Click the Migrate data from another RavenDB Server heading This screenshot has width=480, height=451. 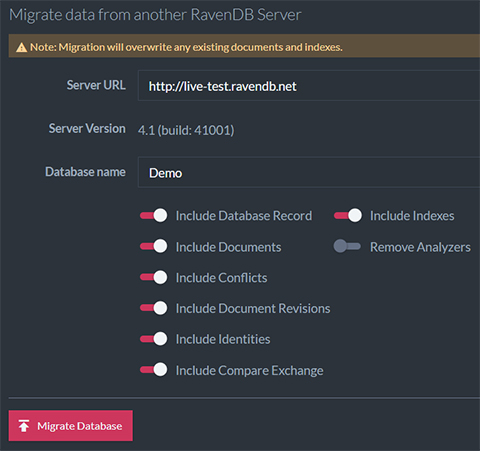155,15
